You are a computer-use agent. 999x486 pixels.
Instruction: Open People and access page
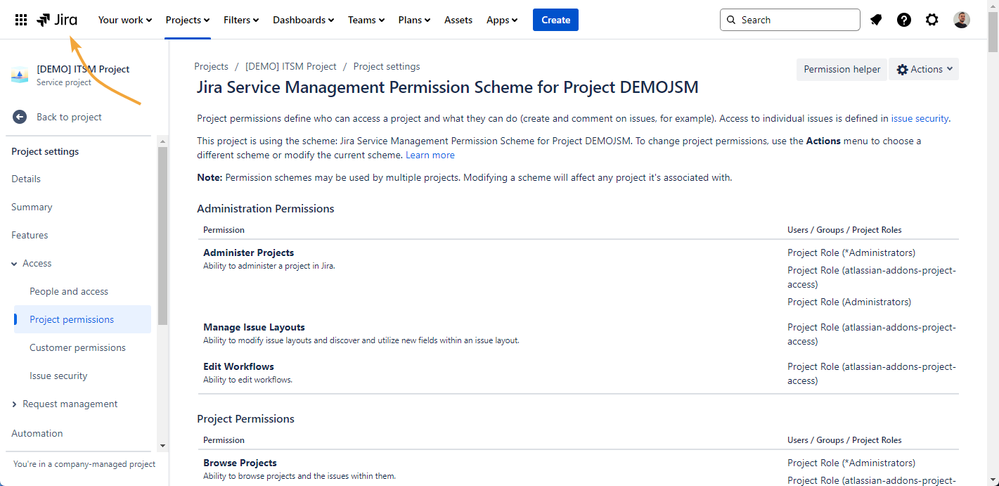pos(69,291)
